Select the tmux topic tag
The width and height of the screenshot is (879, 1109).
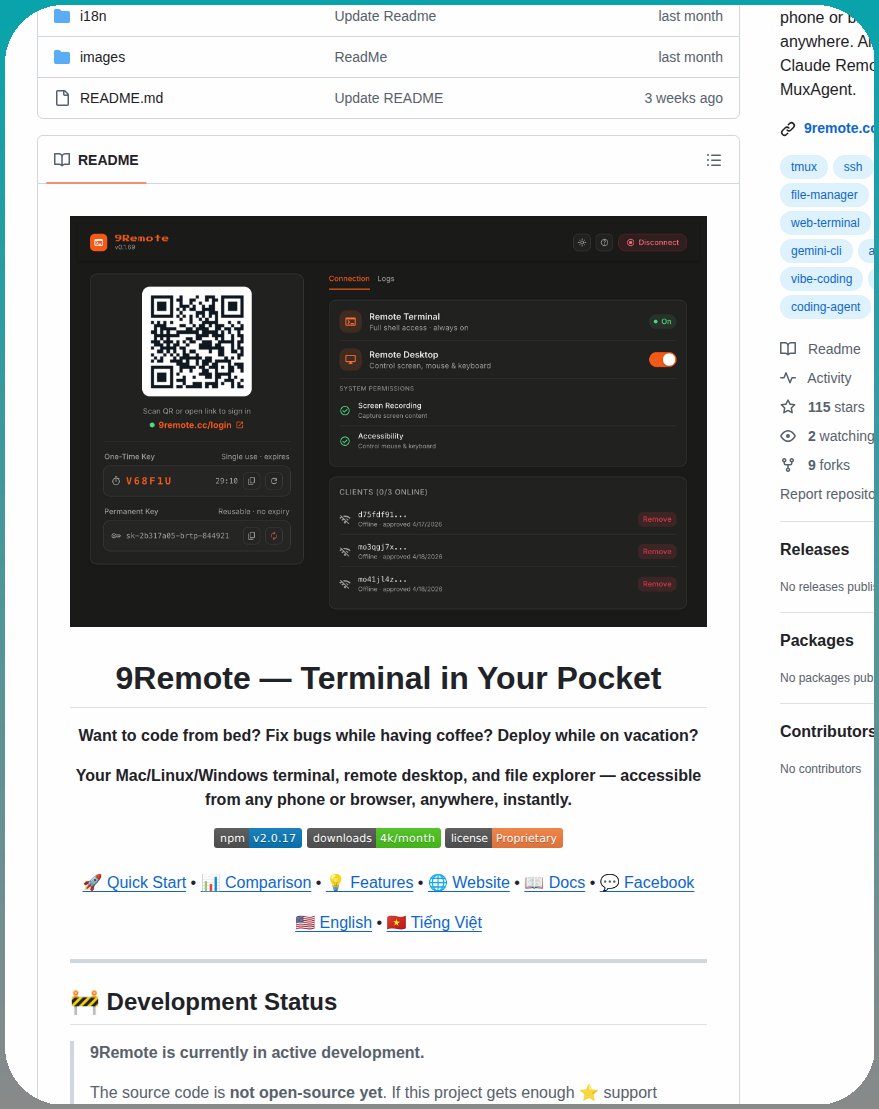803,167
